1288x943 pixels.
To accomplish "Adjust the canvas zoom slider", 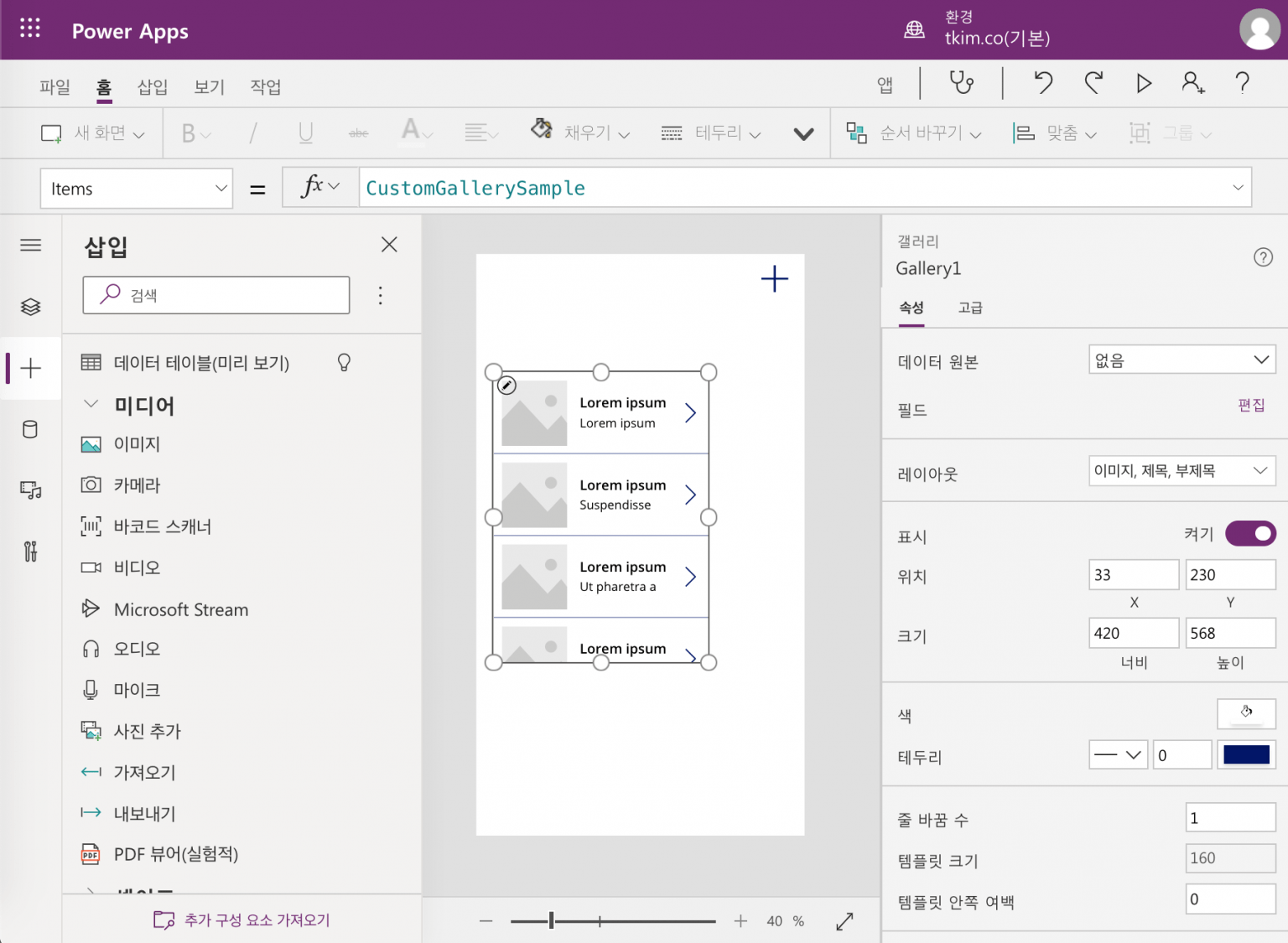I will click(551, 920).
